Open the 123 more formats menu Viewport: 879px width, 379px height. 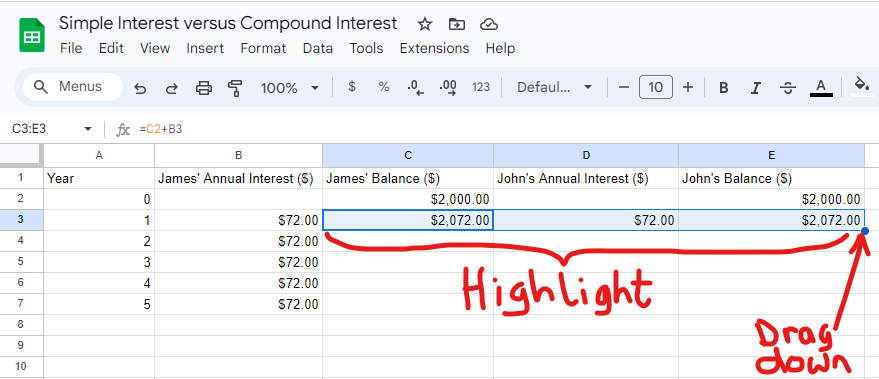tap(481, 87)
